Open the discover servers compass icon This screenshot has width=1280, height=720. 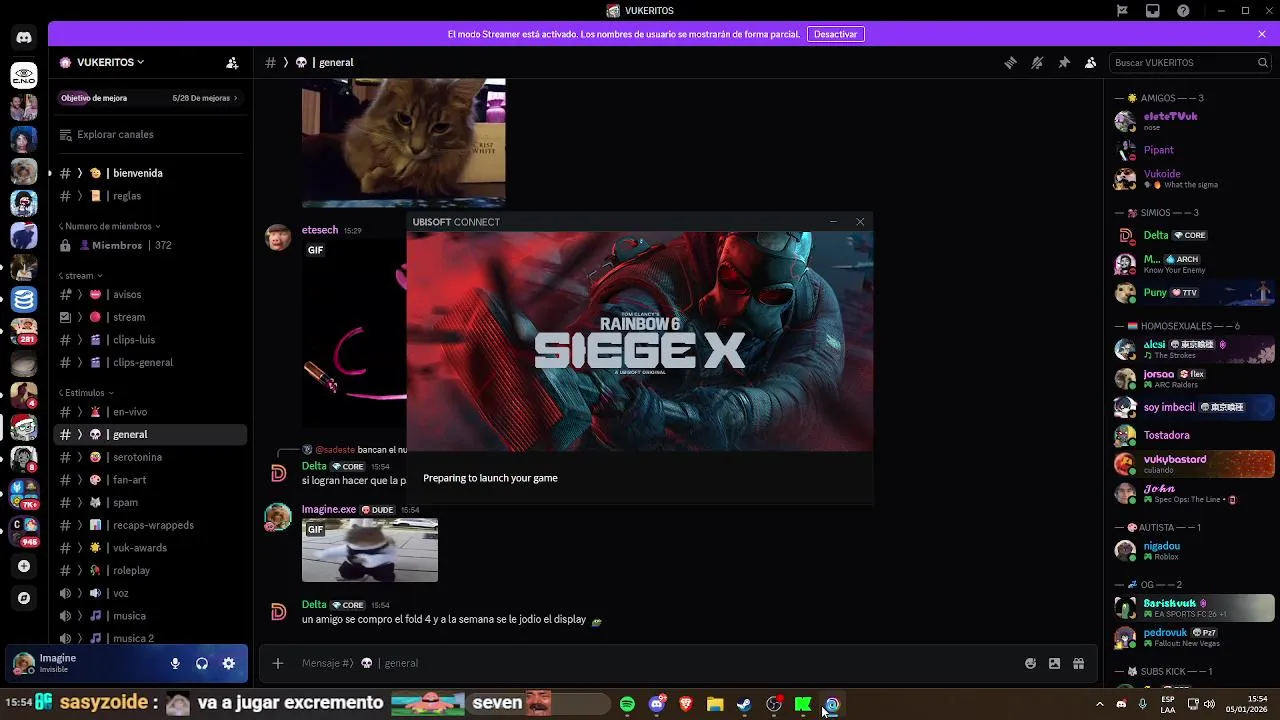click(x=24, y=598)
